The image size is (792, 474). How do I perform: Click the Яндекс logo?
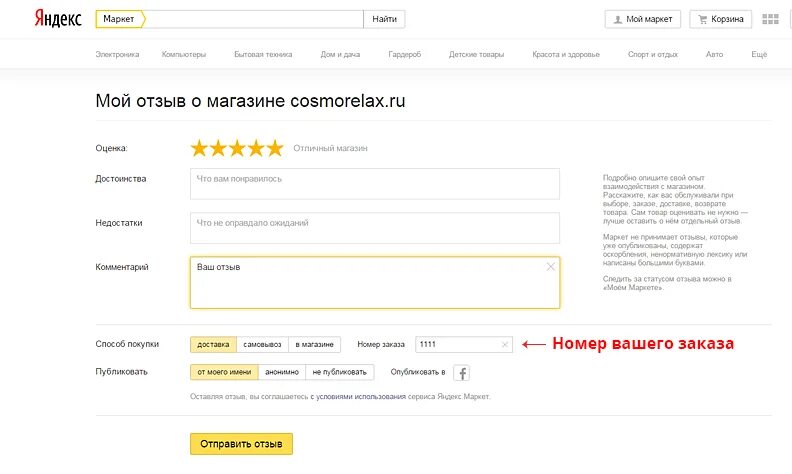pos(58,19)
